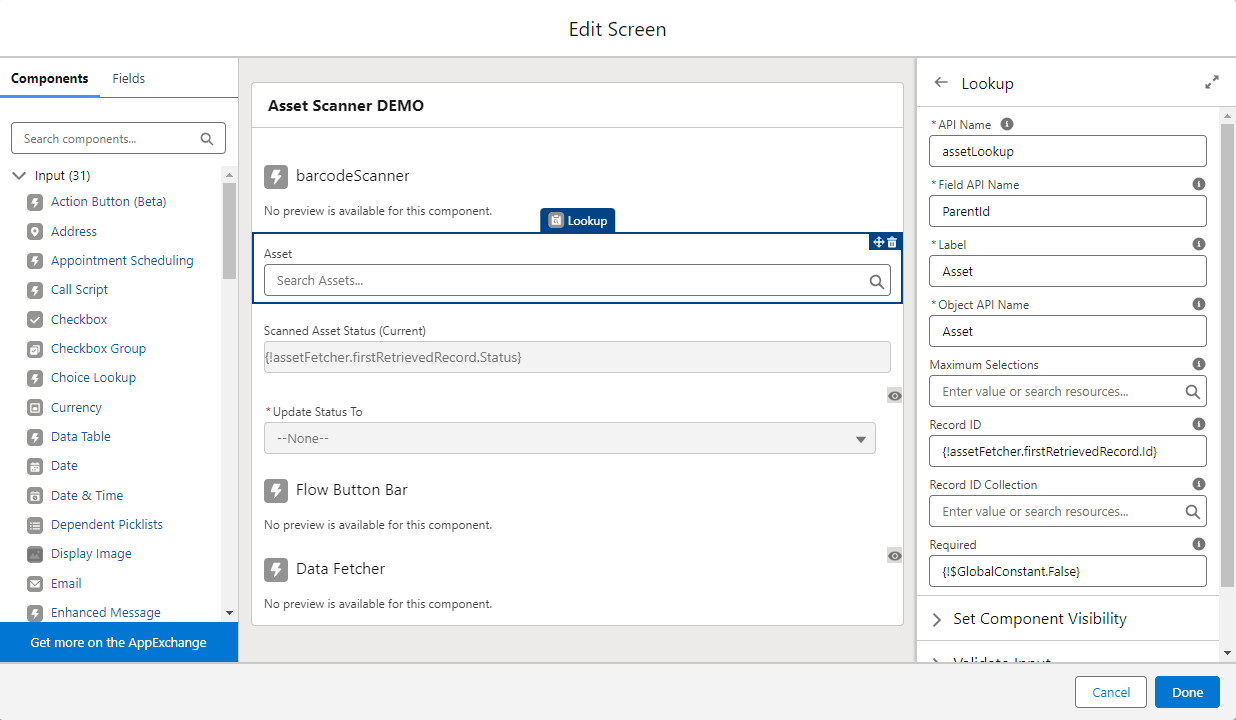Screen dimensions: 1236x720
Task: Click the Call Script lightning icon
Action: pos(34,290)
